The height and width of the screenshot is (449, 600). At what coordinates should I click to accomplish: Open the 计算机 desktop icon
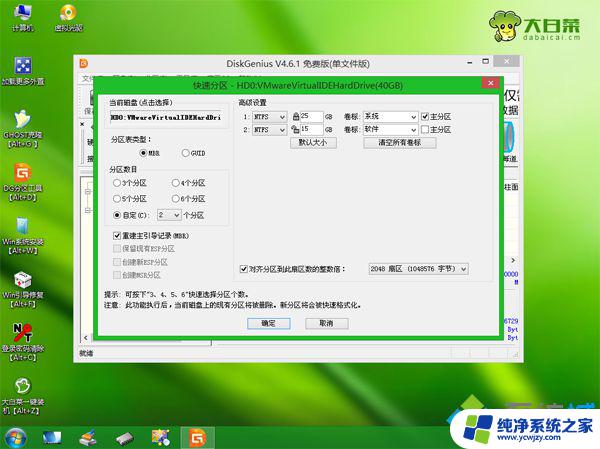(23, 18)
